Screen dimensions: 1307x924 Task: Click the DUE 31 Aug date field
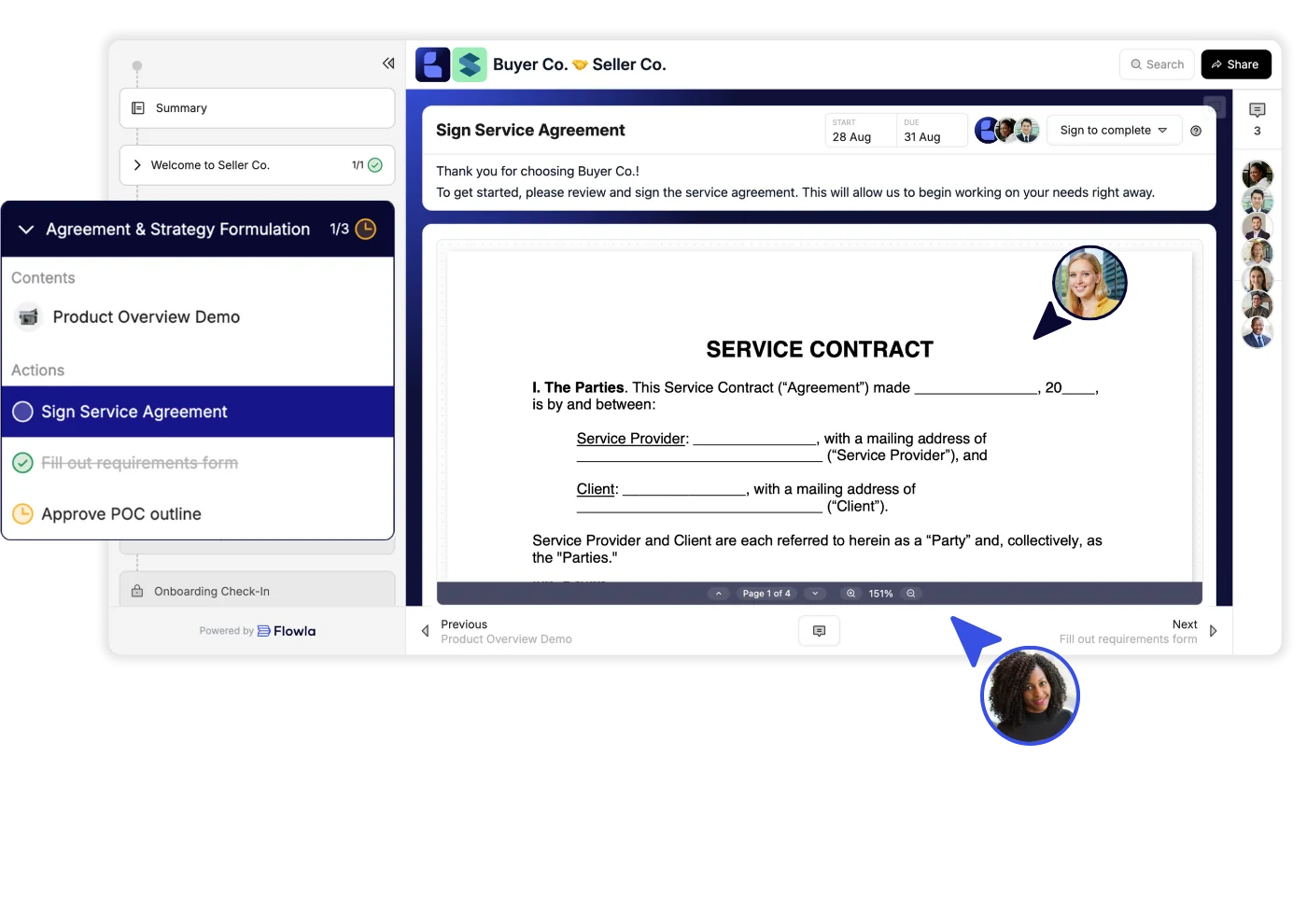pos(932,131)
